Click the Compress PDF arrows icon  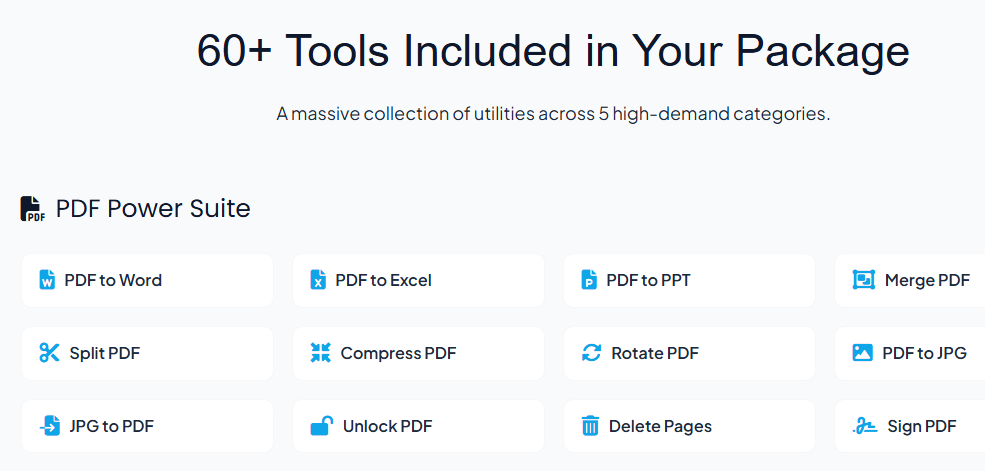[x=320, y=353]
